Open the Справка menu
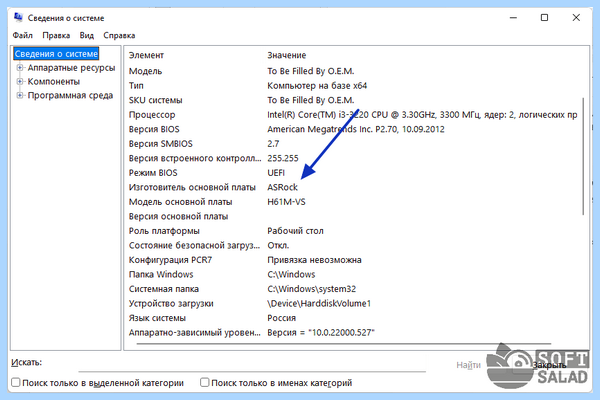 tap(119, 36)
